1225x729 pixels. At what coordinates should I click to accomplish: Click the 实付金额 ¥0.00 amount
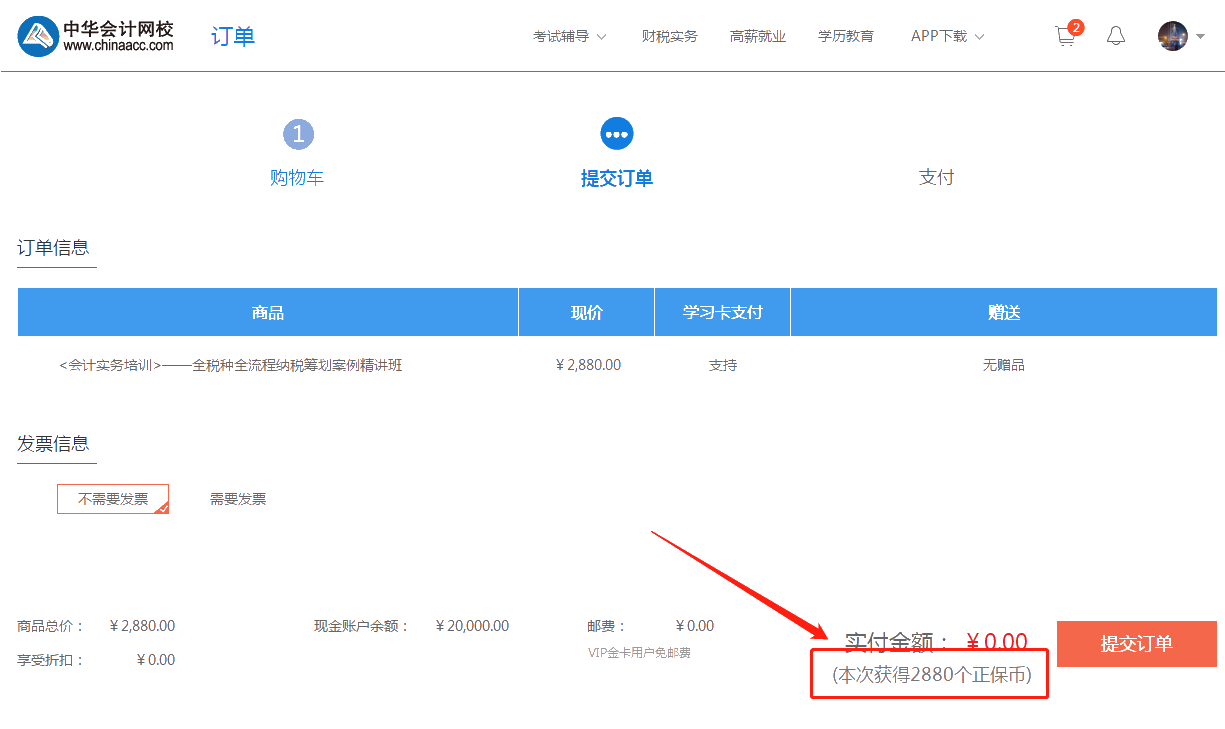point(996,642)
